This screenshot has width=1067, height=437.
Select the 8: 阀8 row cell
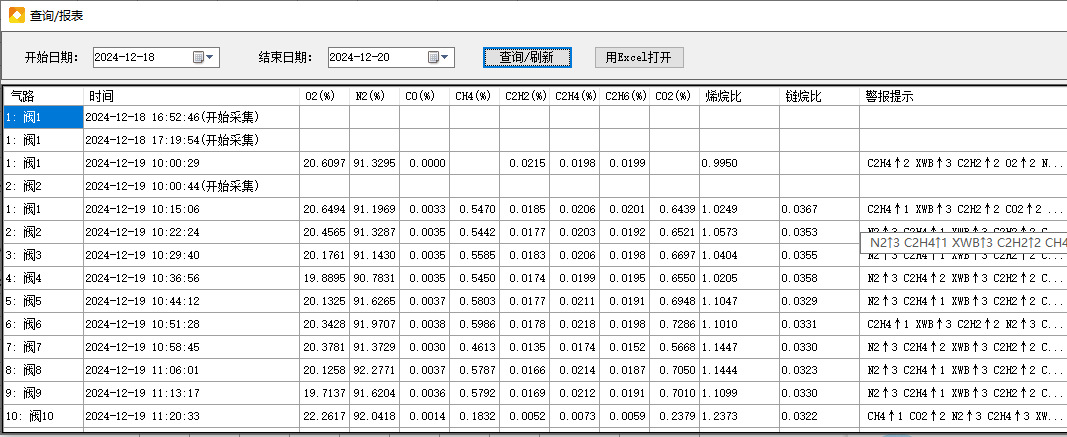[x=44, y=370]
